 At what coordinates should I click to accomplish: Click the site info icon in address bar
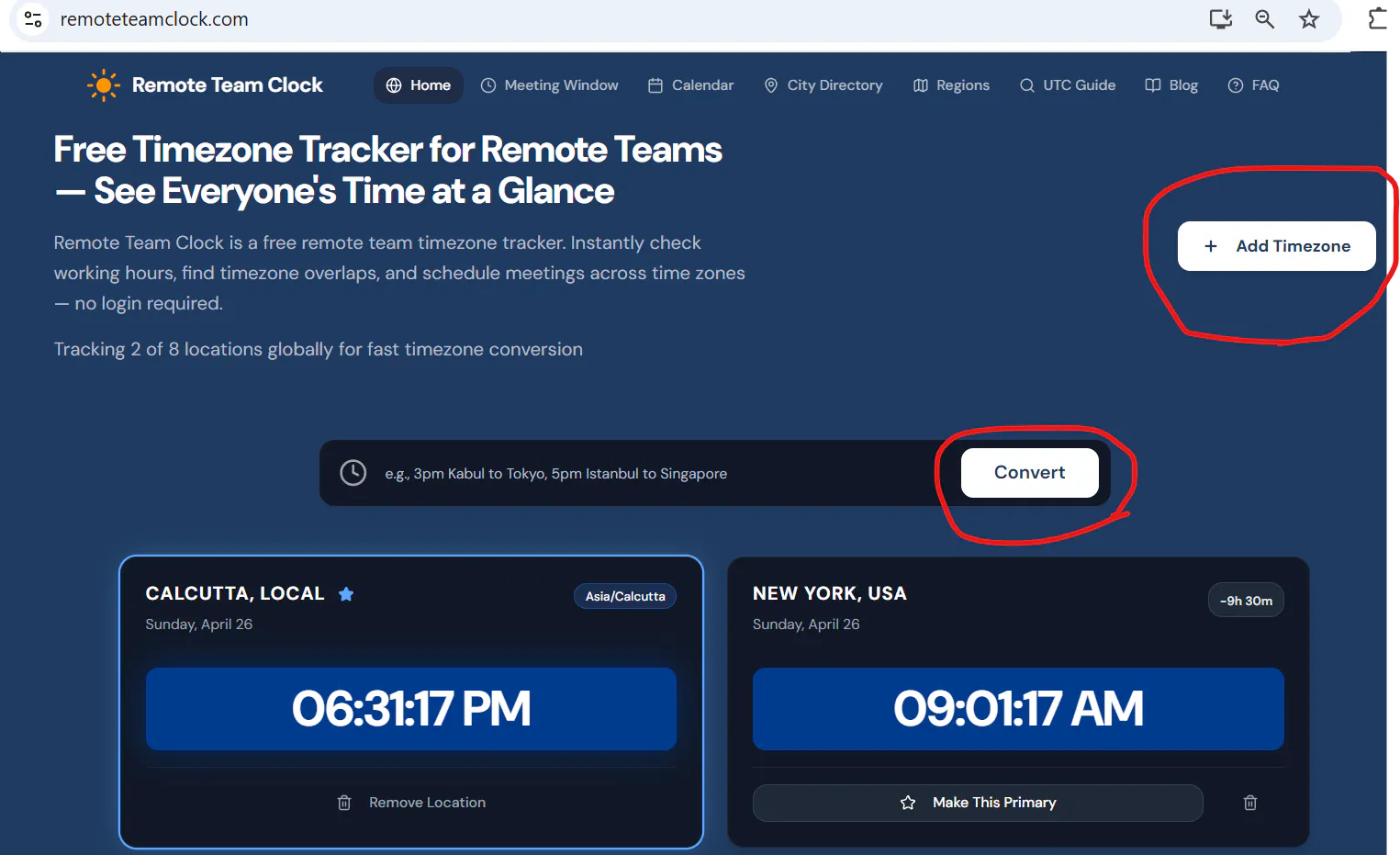coord(33,19)
